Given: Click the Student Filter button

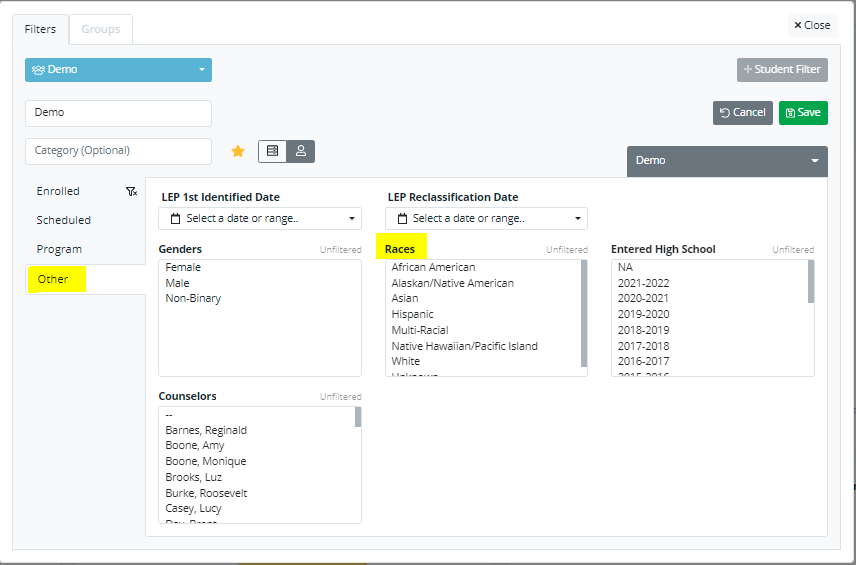Looking at the screenshot, I should point(782,70).
